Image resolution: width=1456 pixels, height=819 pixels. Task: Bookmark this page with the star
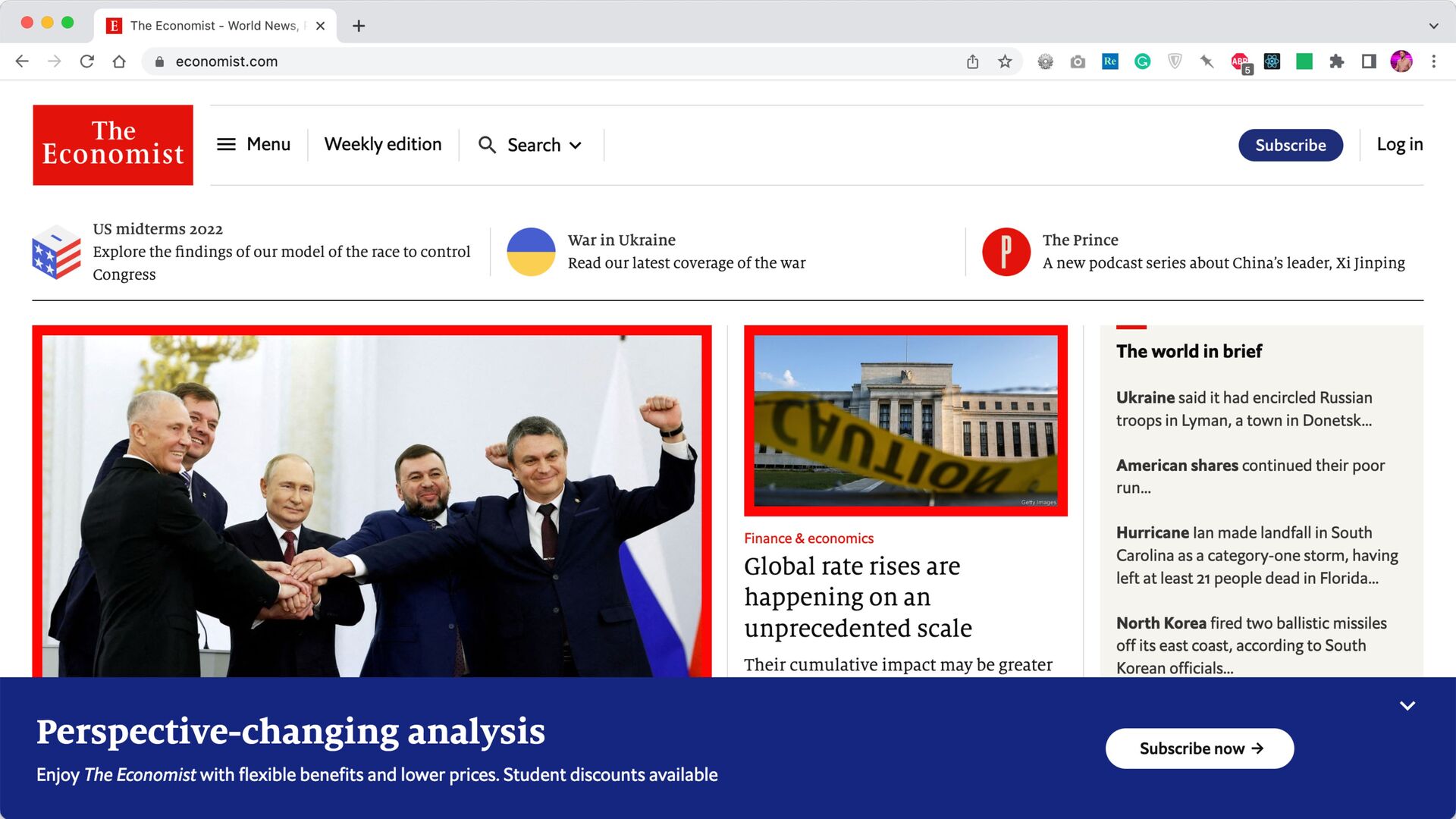[x=1005, y=61]
